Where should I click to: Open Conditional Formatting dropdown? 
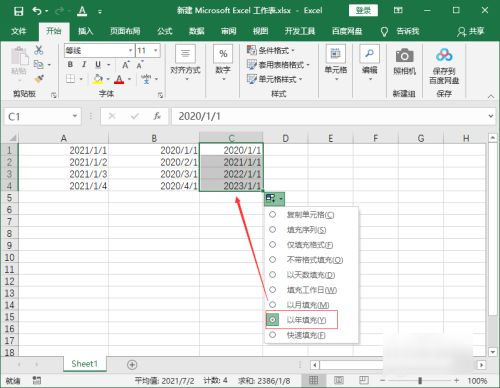(x=271, y=50)
